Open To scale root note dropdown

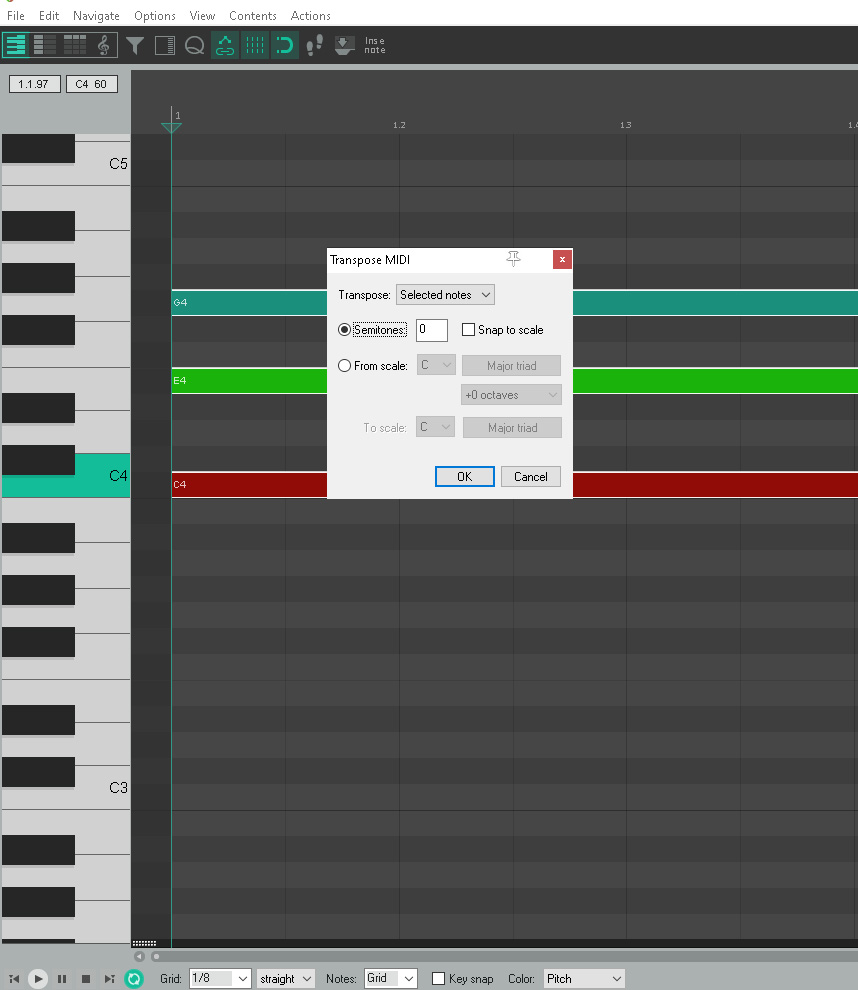(436, 427)
